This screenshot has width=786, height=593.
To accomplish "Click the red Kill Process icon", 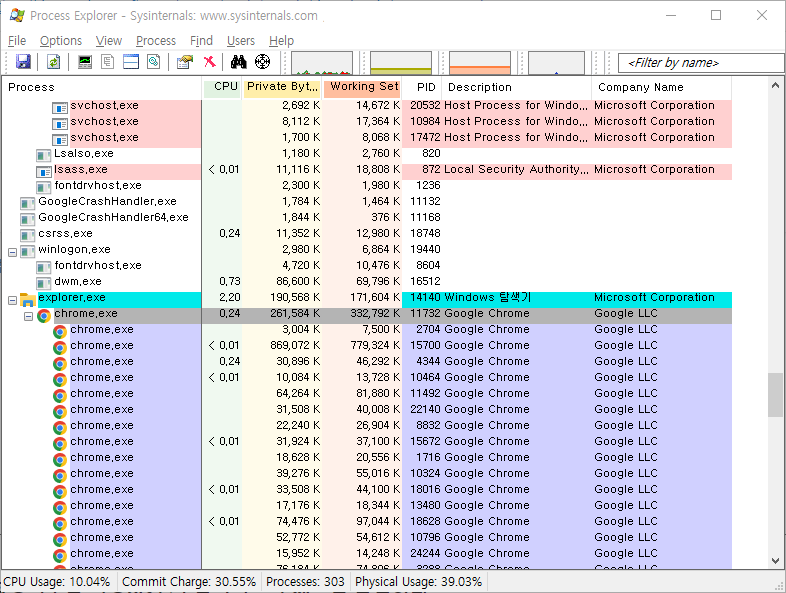I will pyautogui.click(x=210, y=62).
